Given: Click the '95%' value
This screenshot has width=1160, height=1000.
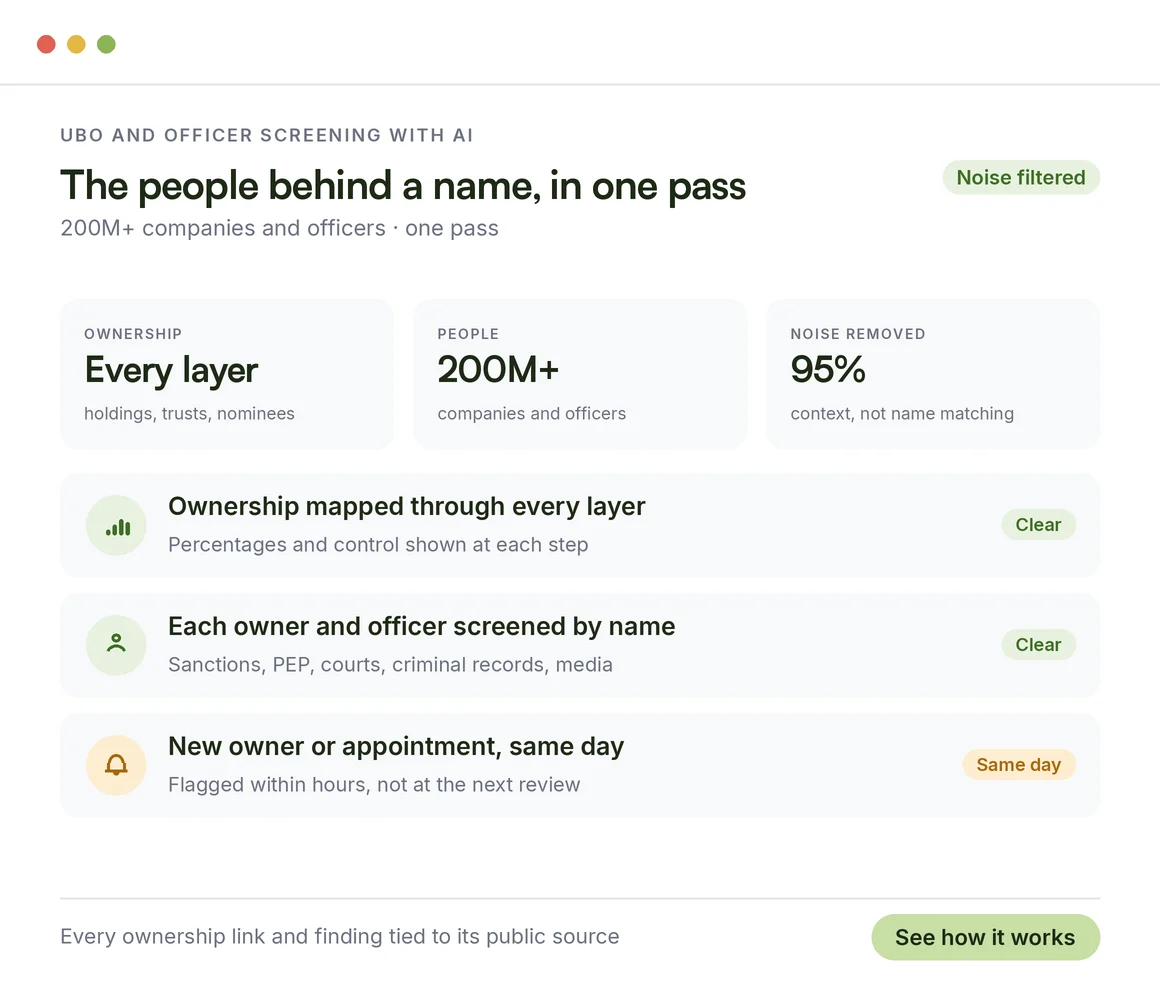Looking at the screenshot, I should 828,369.
